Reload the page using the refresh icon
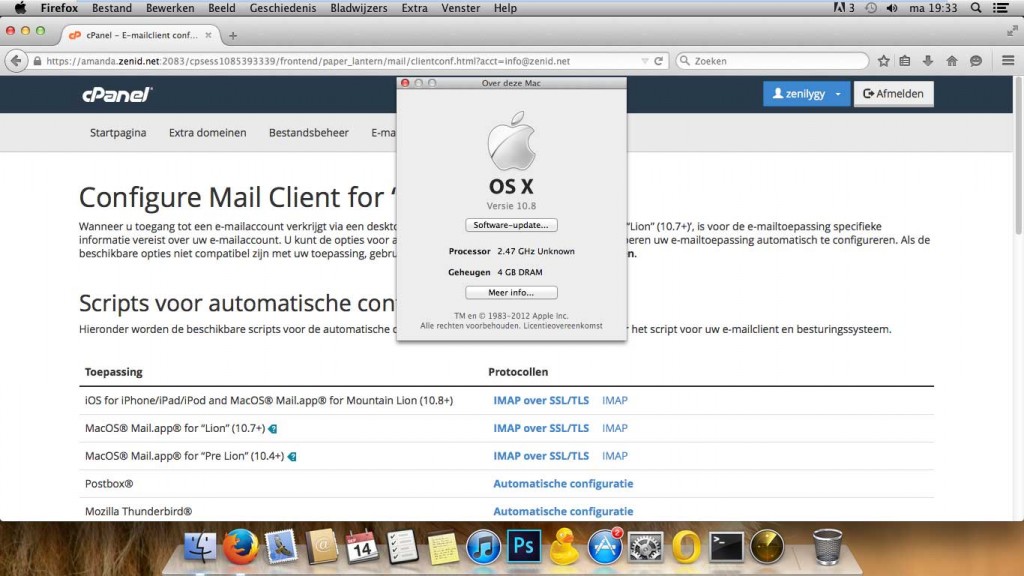The image size is (1024, 576). [659, 61]
